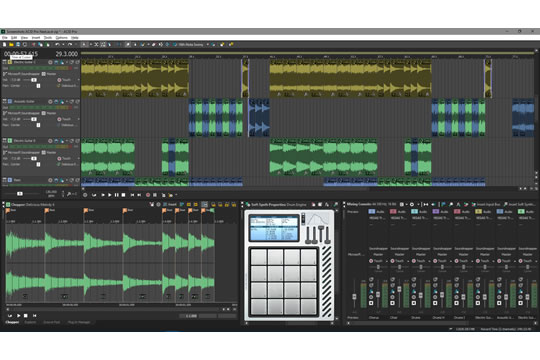Toggle Touch automation circle on Chorus channel
This screenshot has width=540, height=360.
pos(371,261)
